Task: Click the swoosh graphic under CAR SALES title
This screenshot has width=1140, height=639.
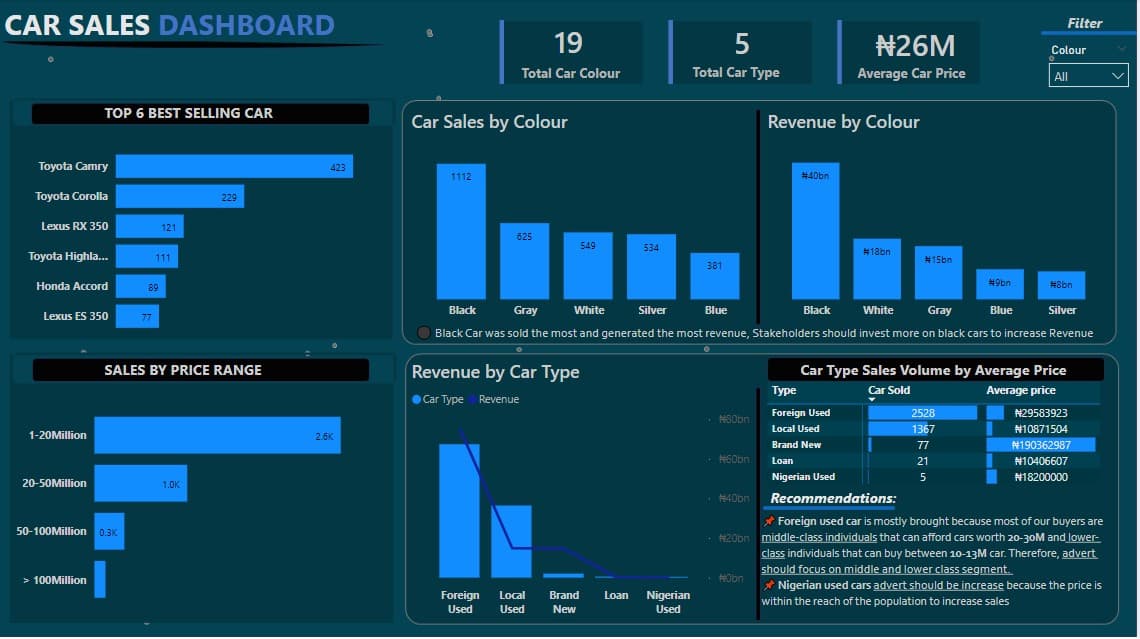Action: [x=200, y=42]
